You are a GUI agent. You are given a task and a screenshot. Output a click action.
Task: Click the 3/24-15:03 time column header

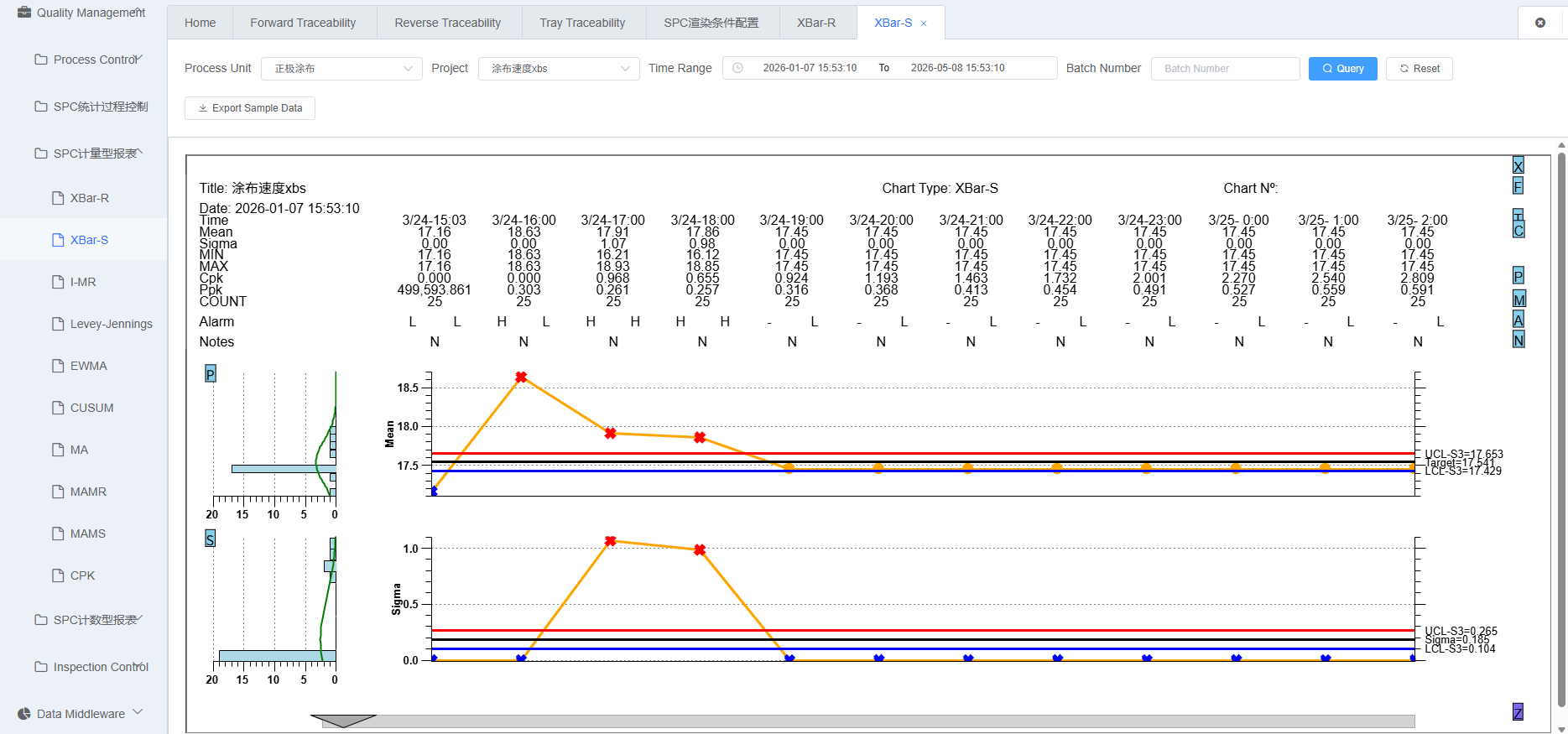[434, 220]
